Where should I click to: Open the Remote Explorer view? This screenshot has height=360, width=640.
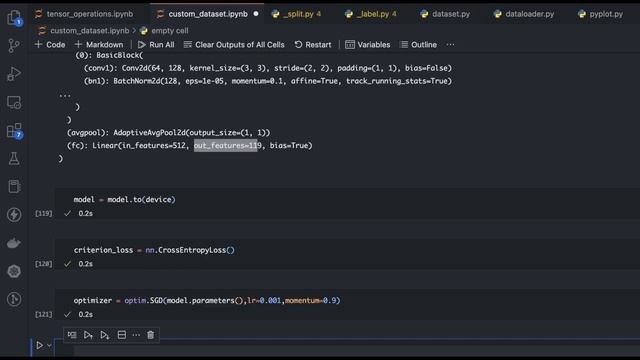click(x=14, y=102)
